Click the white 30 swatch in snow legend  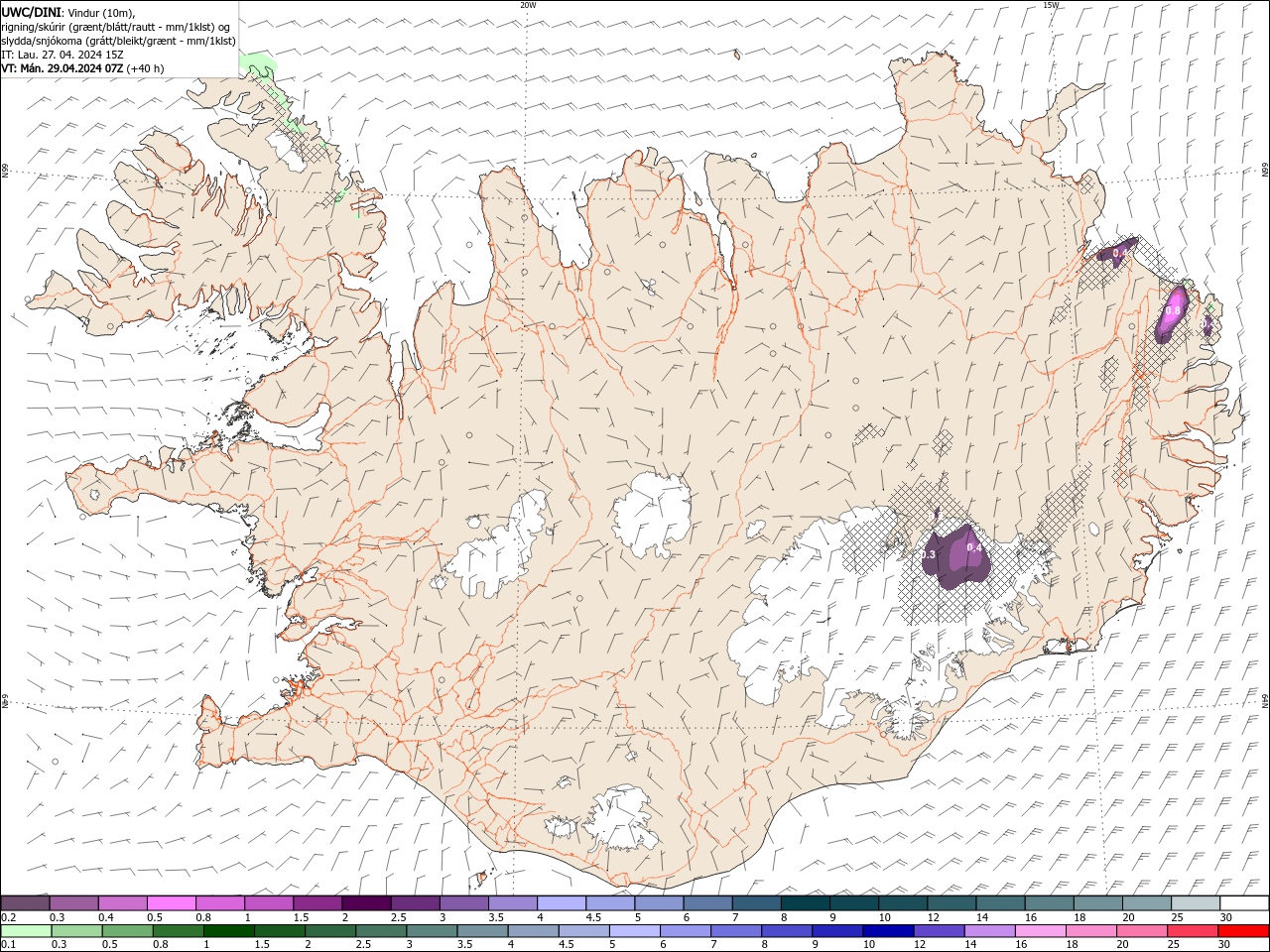pyautogui.click(x=1244, y=903)
